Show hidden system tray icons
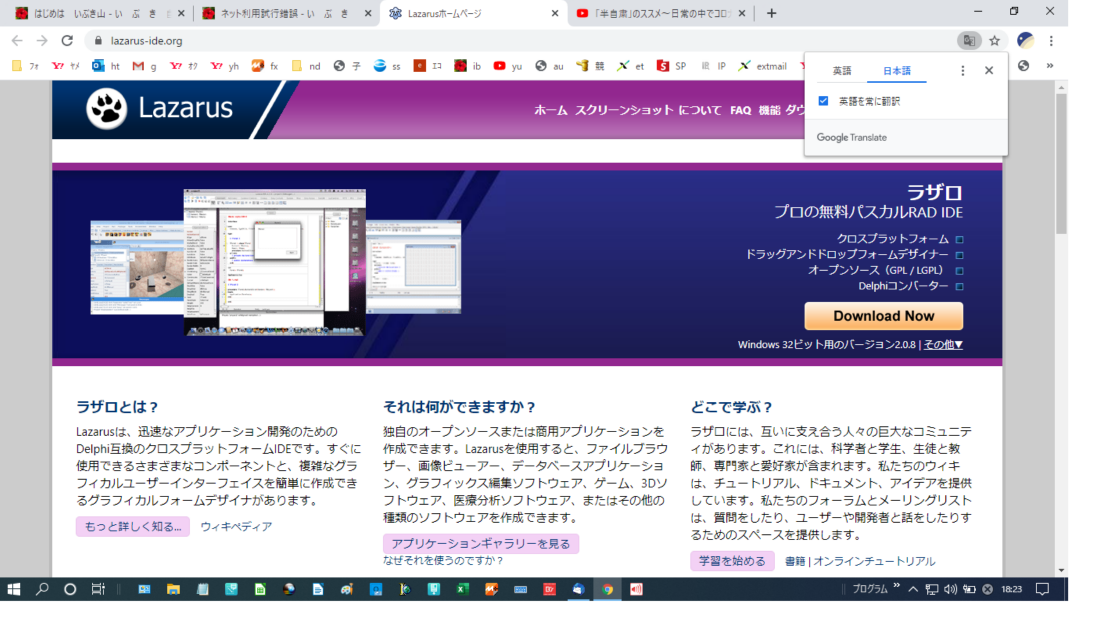Image resolution: width=1093 pixels, height=618 pixels. pyautogui.click(x=912, y=589)
